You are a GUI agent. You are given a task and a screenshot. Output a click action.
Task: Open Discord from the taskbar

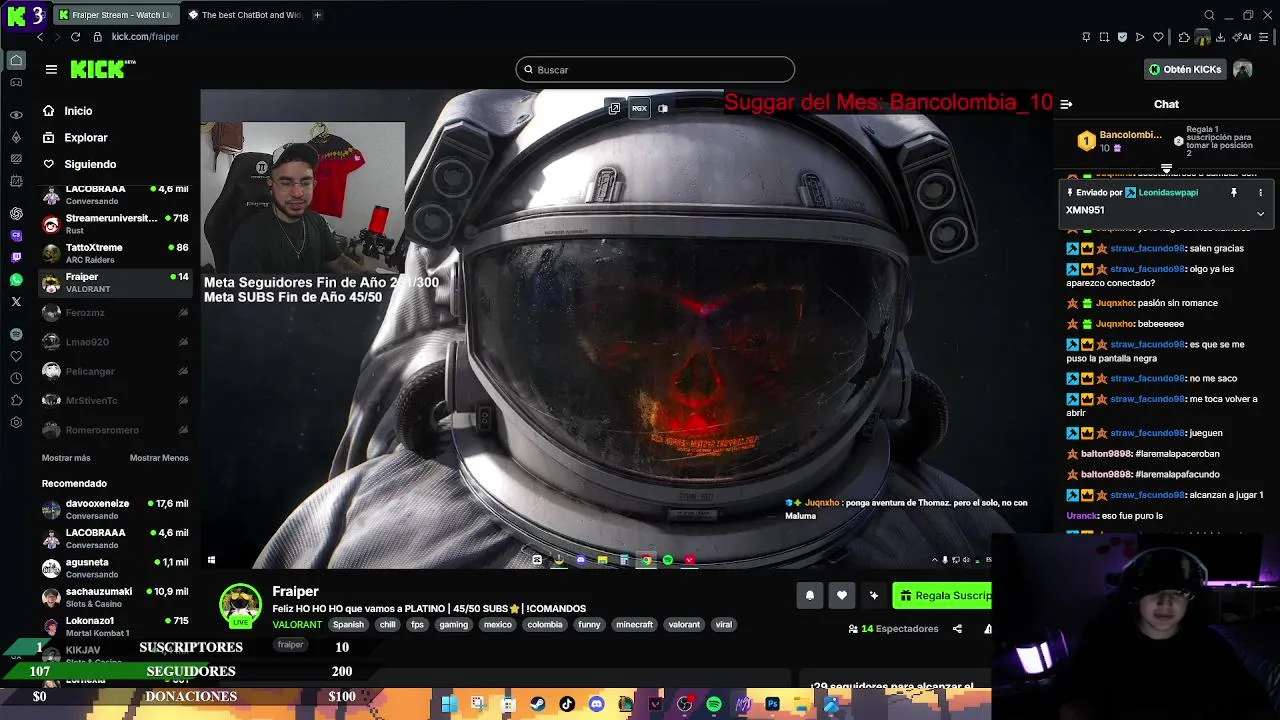(x=597, y=704)
